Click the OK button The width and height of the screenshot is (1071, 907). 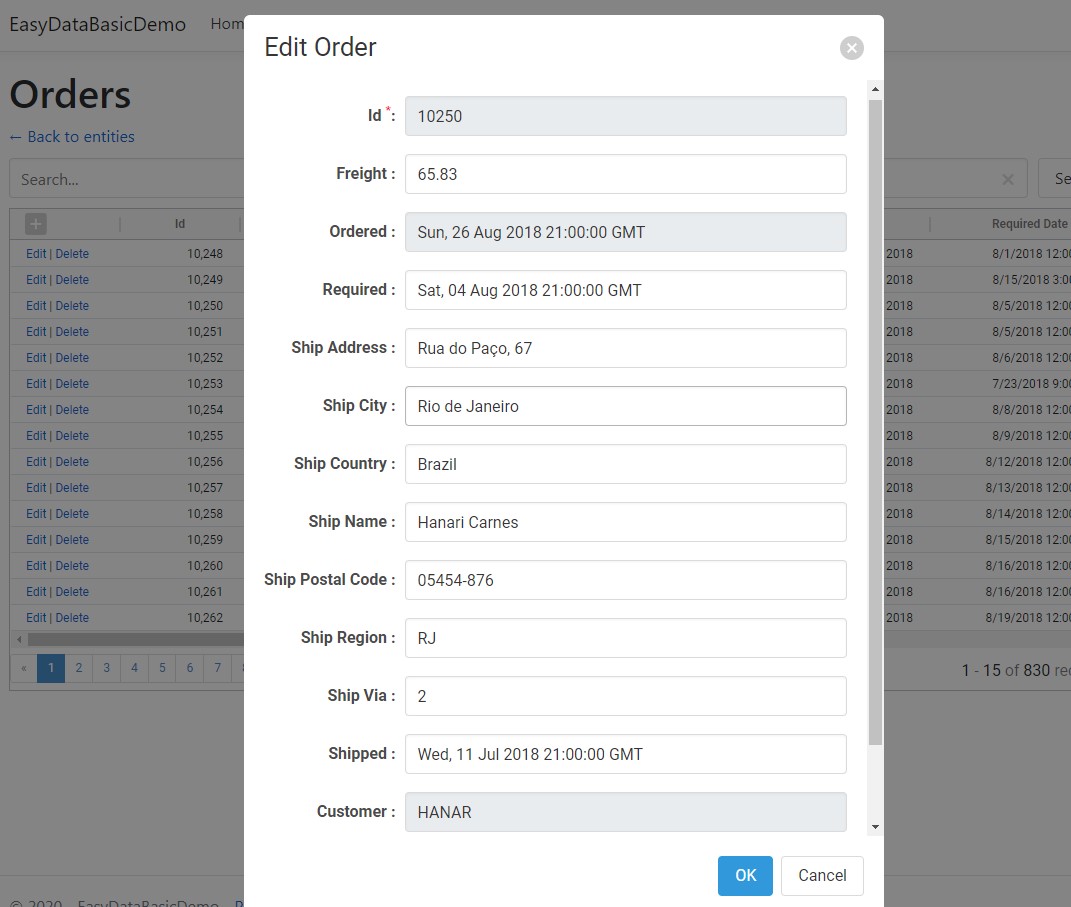pos(745,875)
